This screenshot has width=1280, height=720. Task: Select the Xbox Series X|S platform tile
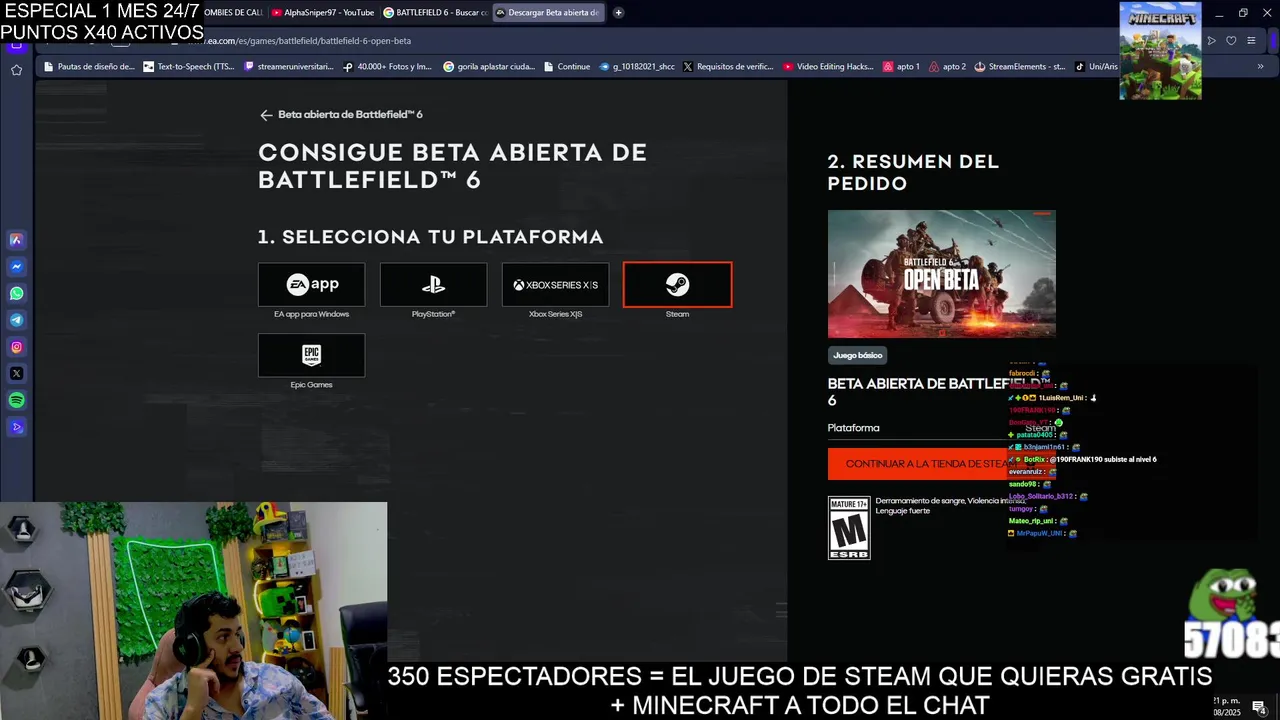(555, 285)
